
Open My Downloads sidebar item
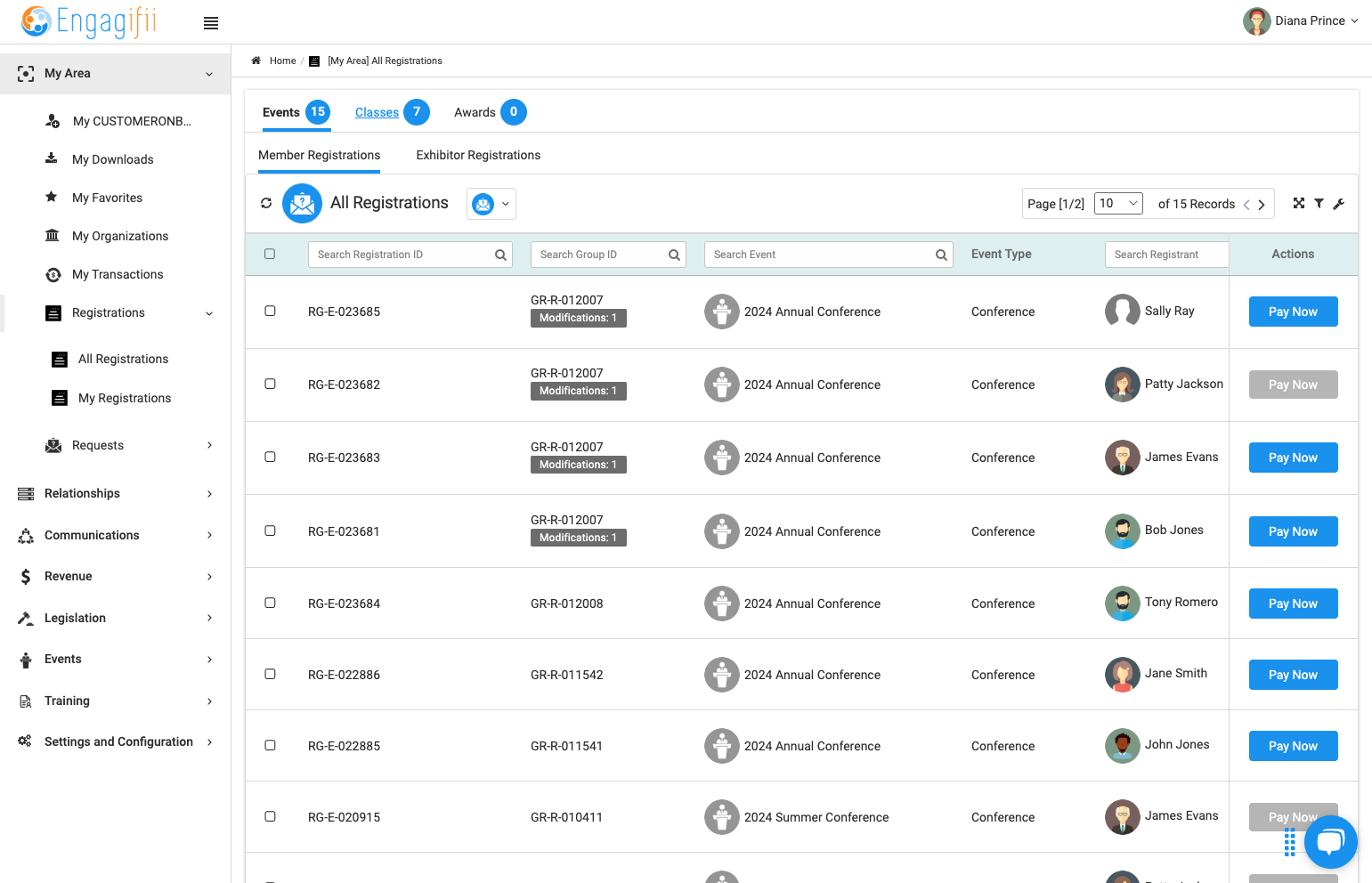[x=112, y=159]
